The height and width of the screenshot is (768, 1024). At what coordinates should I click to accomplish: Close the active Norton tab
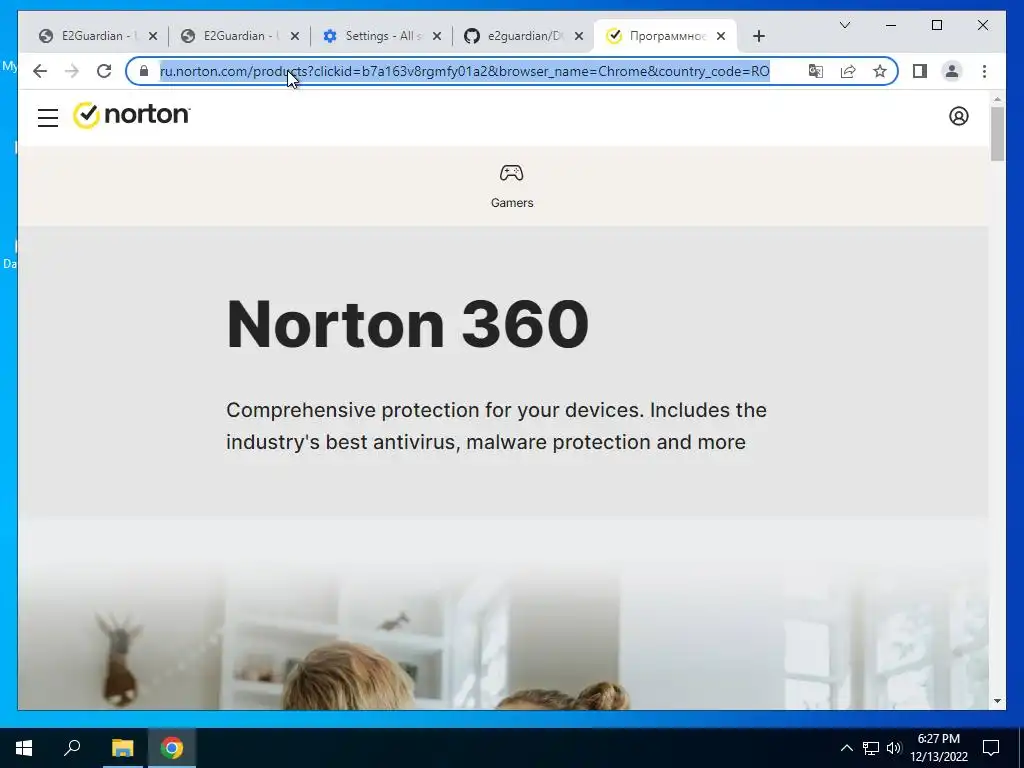(x=721, y=36)
